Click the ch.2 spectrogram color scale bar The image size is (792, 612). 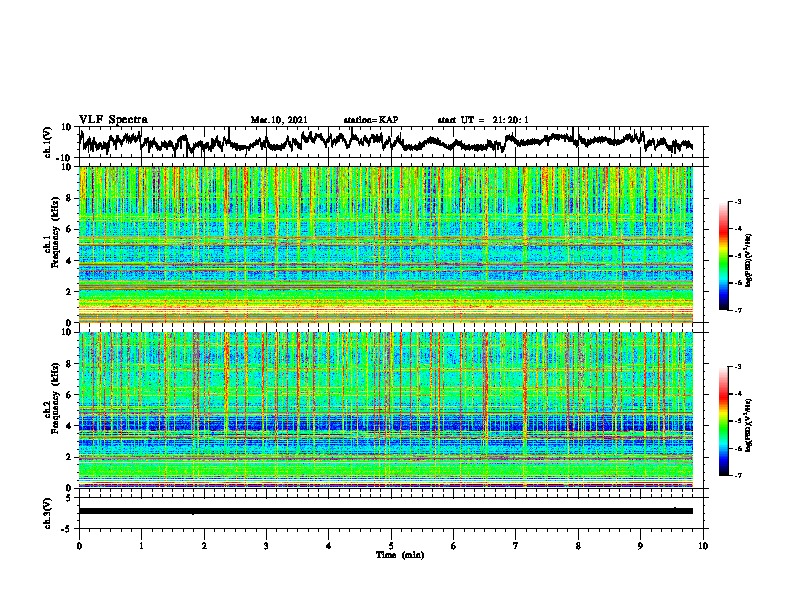[x=723, y=421]
